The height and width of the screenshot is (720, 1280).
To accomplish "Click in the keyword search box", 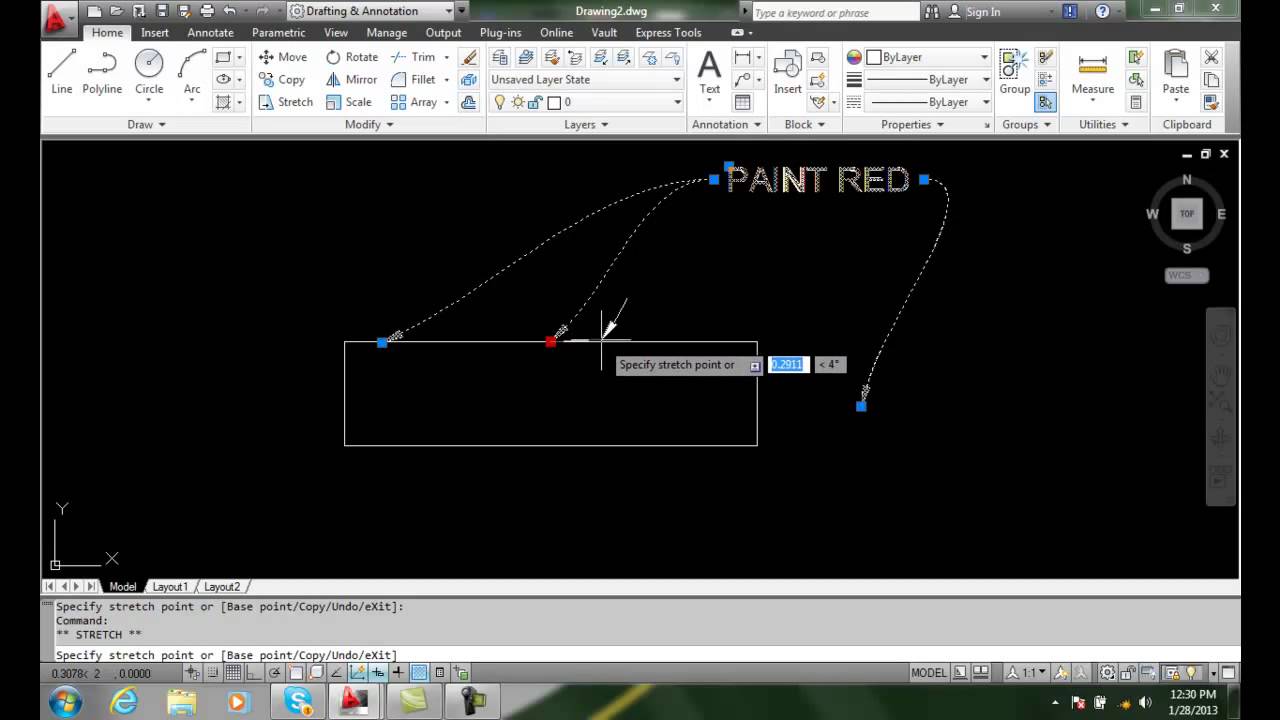I will (x=834, y=12).
